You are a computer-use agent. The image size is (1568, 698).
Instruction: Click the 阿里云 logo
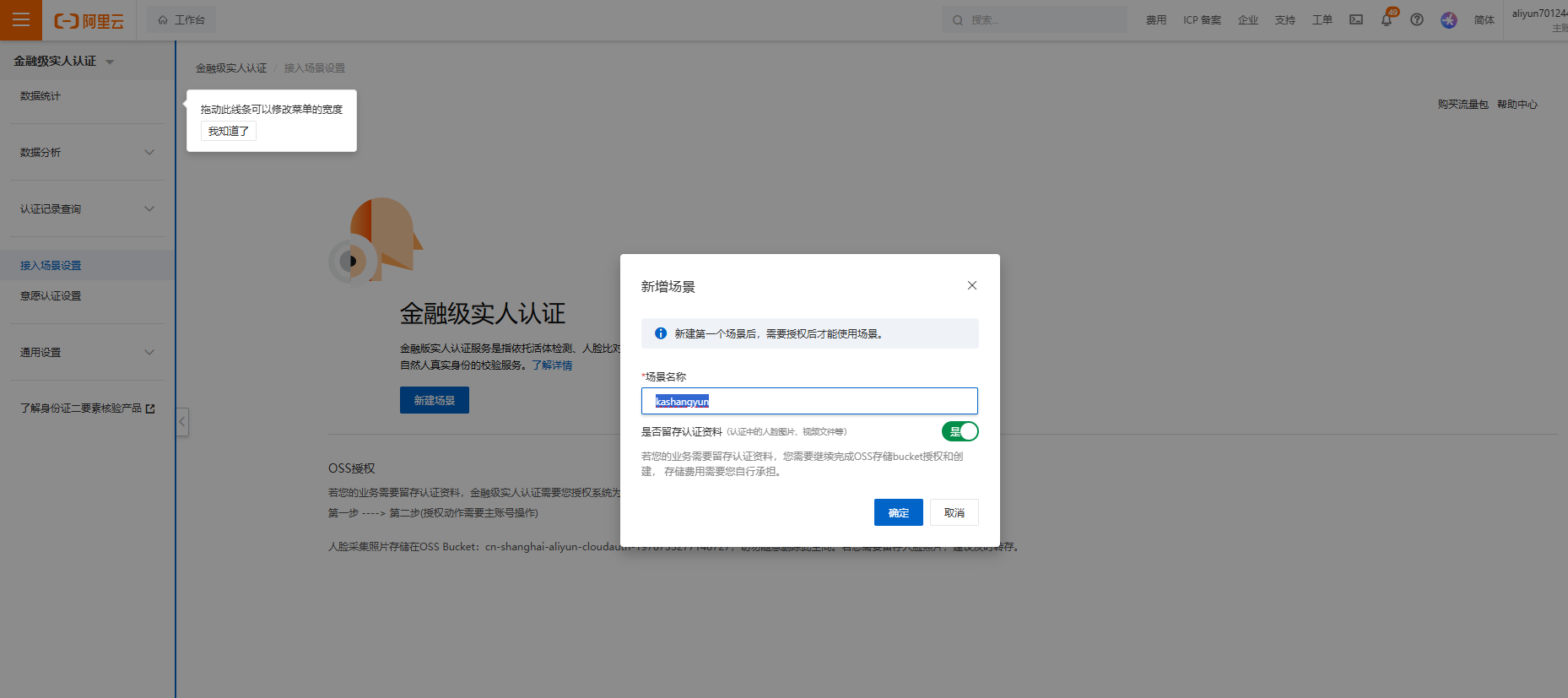tap(89, 21)
